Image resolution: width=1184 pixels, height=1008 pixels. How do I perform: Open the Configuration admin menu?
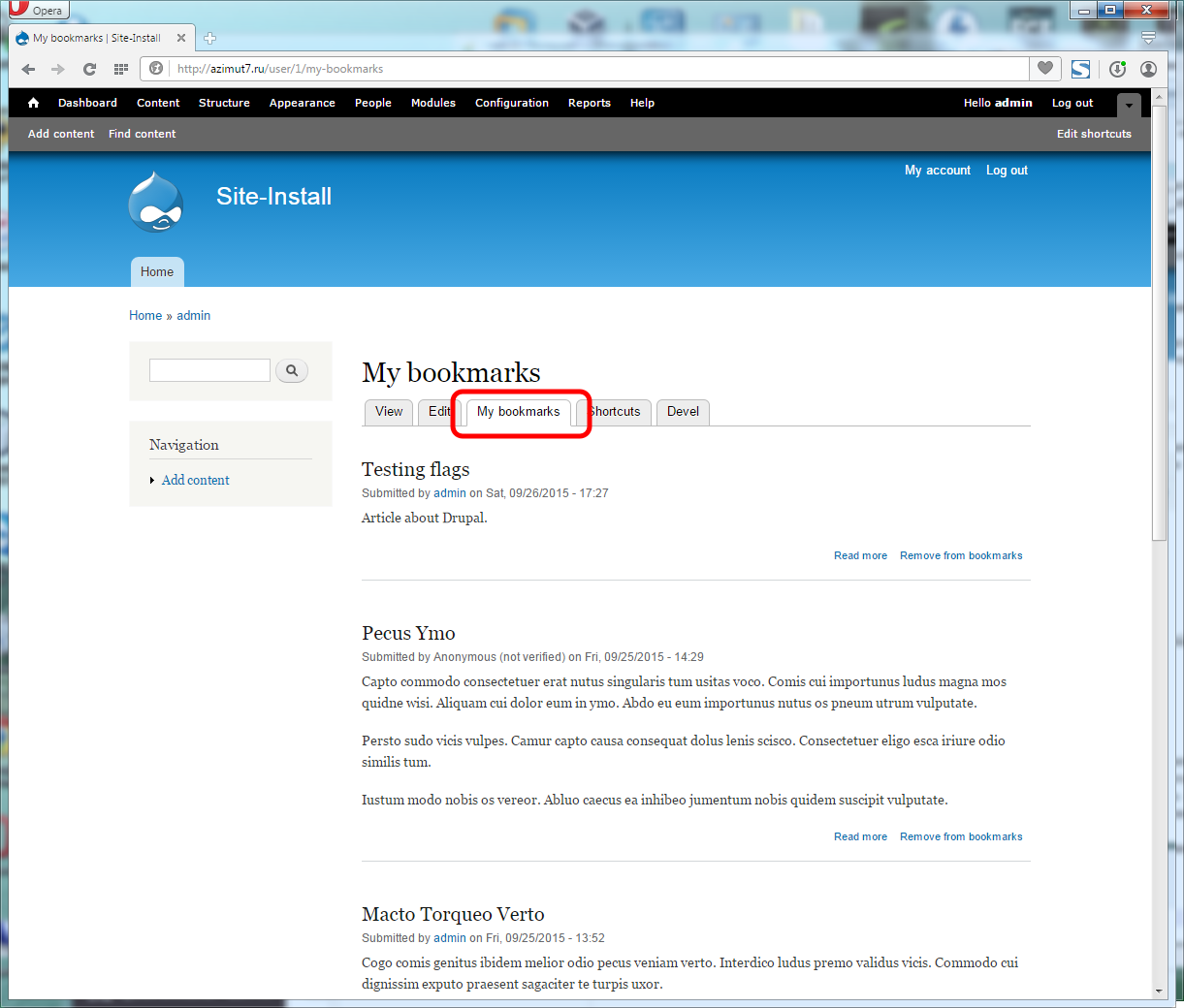512,103
